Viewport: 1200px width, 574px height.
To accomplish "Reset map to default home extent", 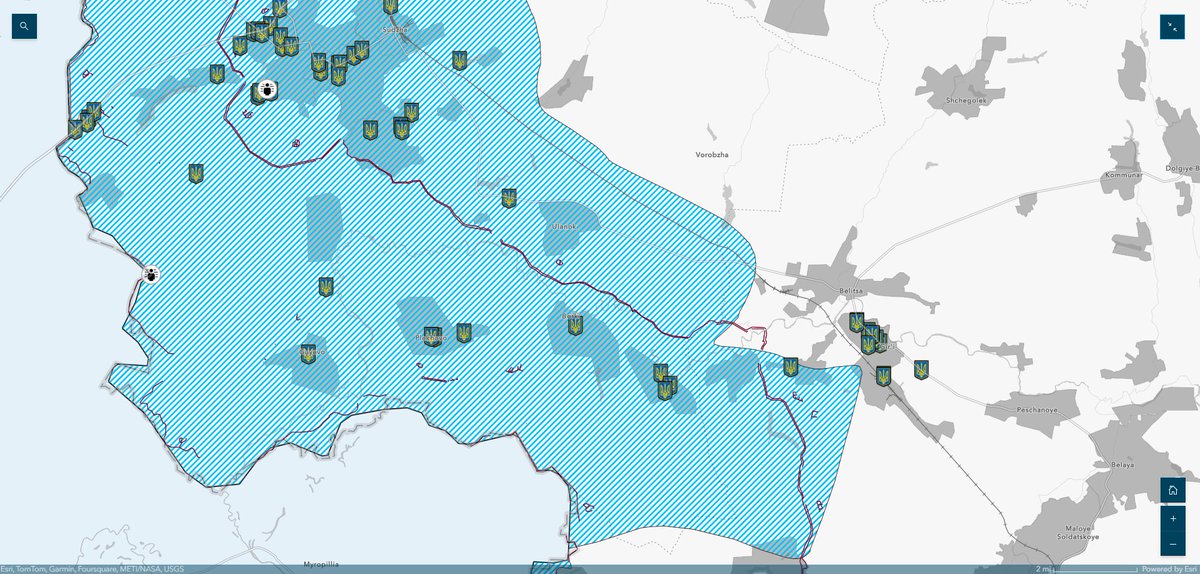I will tap(1172, 490).
